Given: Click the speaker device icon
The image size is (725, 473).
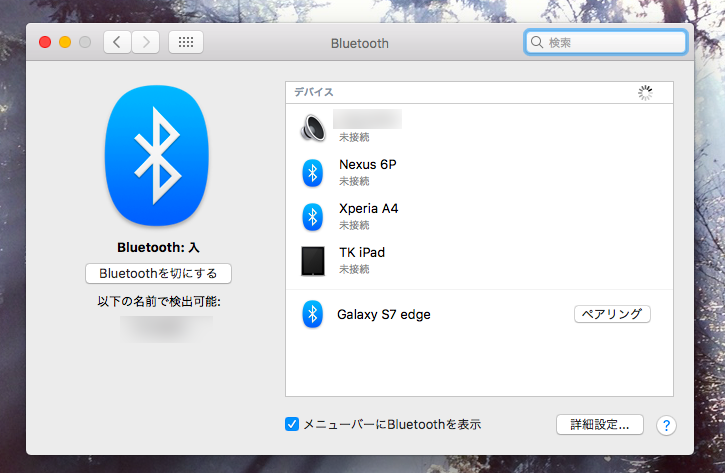Looking at the screenshot, I should pyautogui.click(x=313, y=128).
